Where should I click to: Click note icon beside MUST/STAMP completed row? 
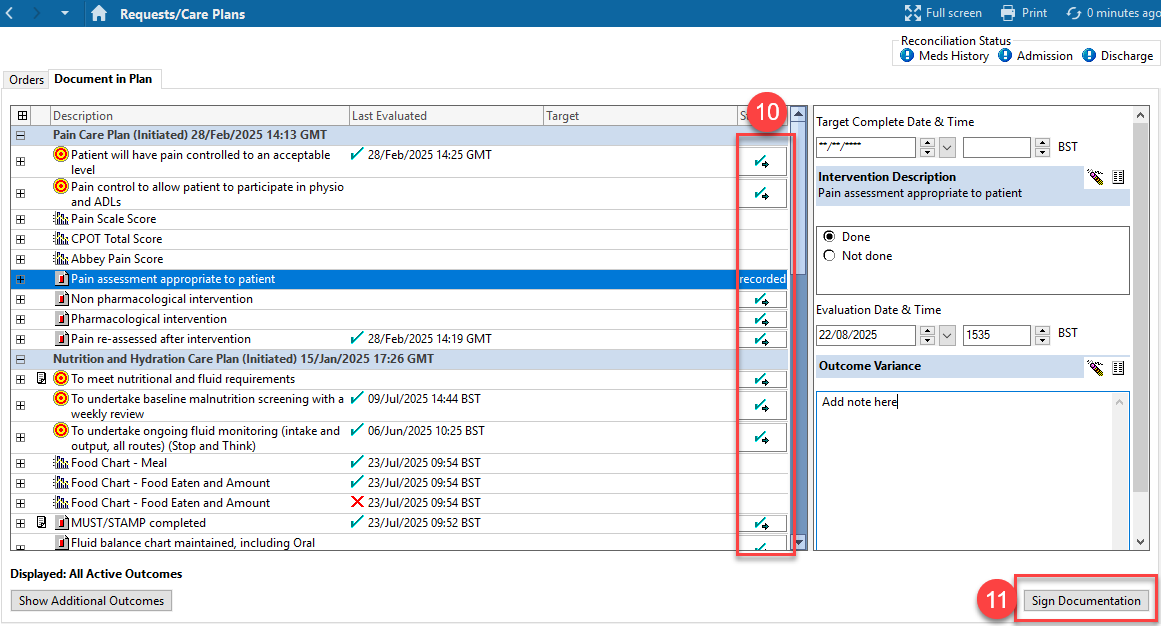(41, 522)
